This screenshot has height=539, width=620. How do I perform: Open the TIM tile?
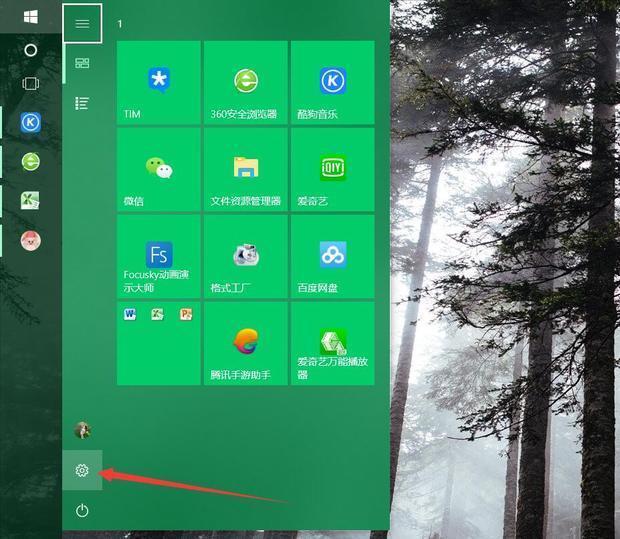tap(159, 83)
